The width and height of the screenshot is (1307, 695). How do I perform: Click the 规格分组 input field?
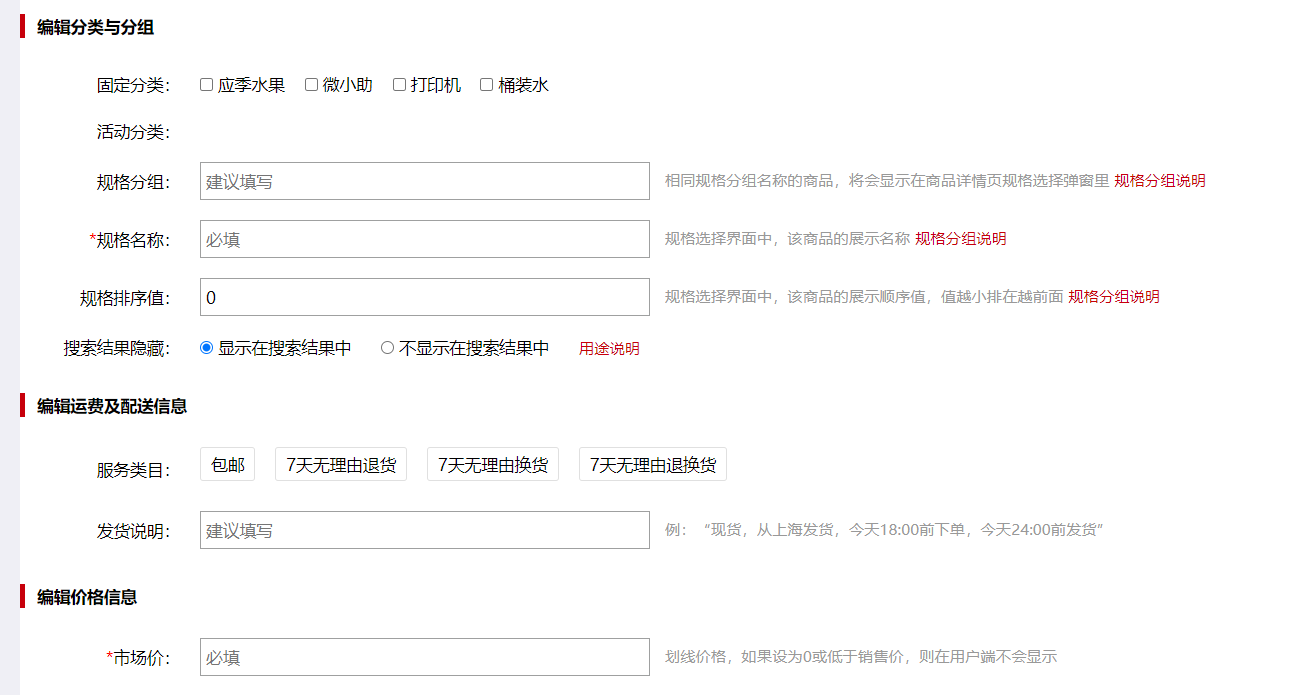tap(424, 181)
